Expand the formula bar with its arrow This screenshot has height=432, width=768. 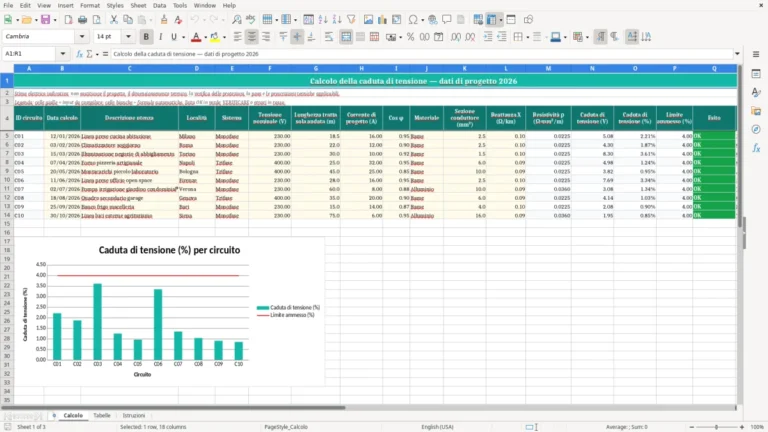(x=737, y=54)
